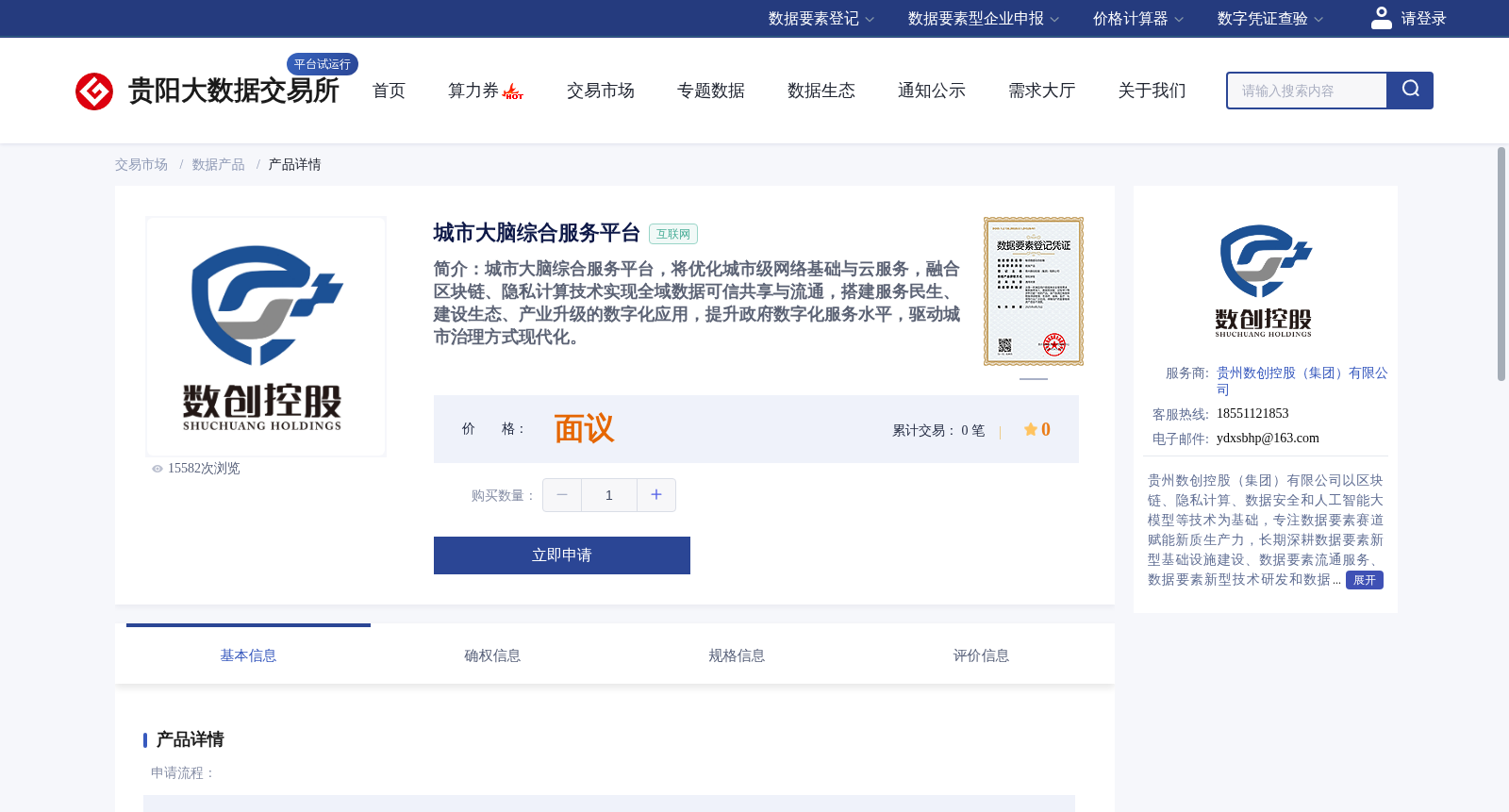This screenshot has width=1509, height=812.
Task: Click the email ydxsbhp@163.com
Action: (1268, 439)
